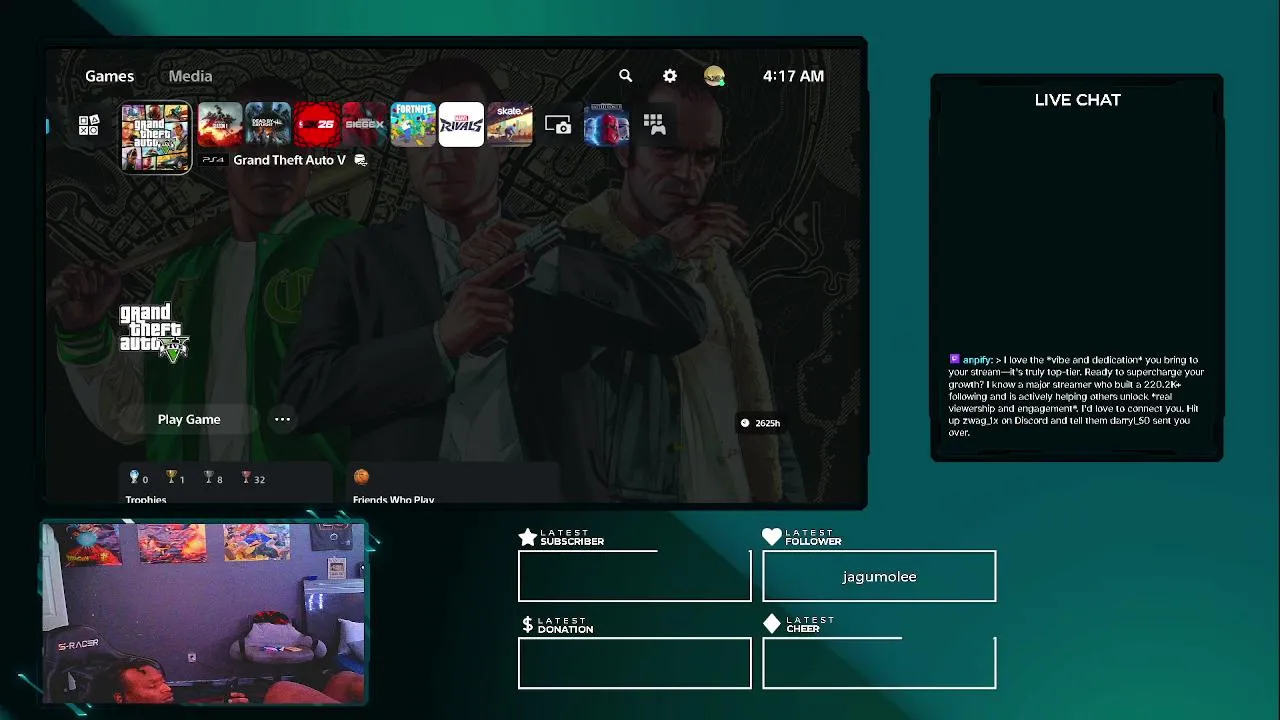This screenshot has width=1280, height=720.
Task: Click the heart icon beside Latest Follower
Action: pos(772,537)
